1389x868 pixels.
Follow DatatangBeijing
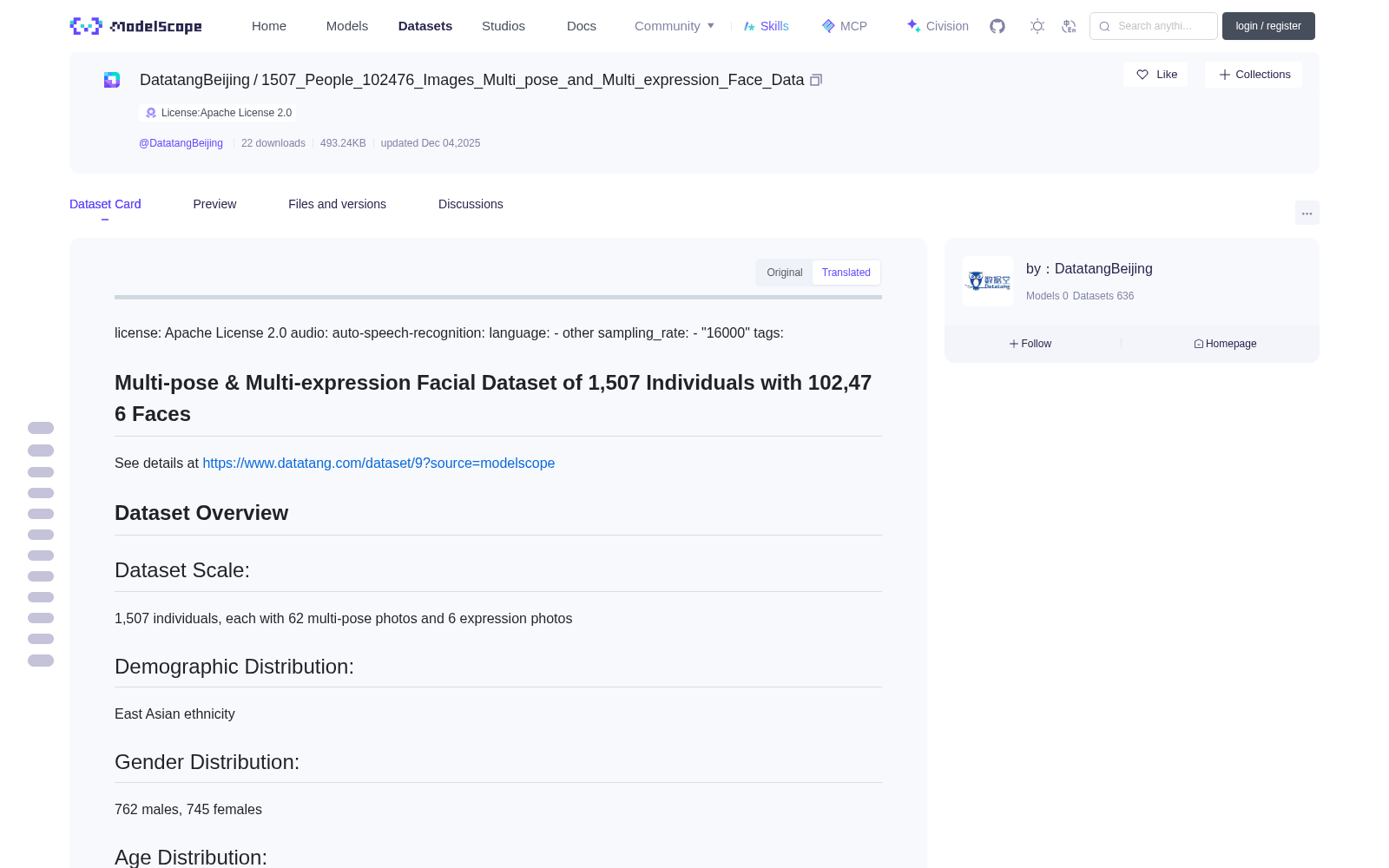pyautogui.click(x=1030, y=344)
